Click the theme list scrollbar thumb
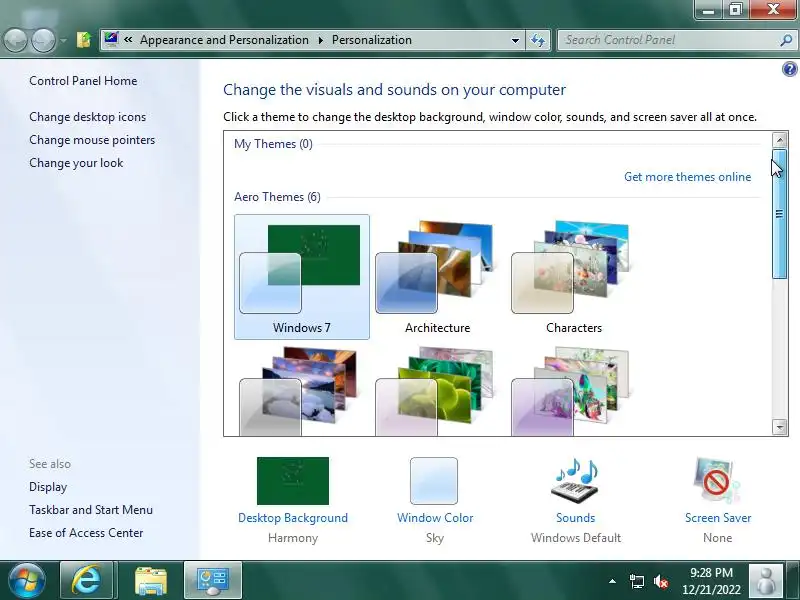 (779, 214)
